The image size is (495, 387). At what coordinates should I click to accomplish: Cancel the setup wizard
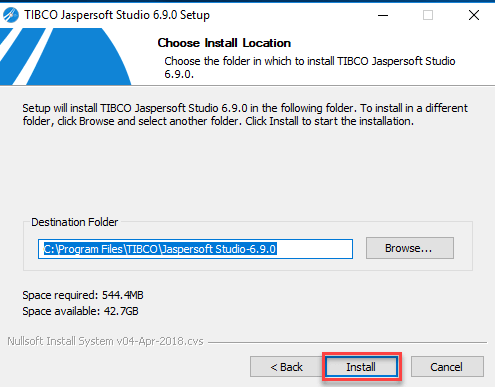(447, 367)
